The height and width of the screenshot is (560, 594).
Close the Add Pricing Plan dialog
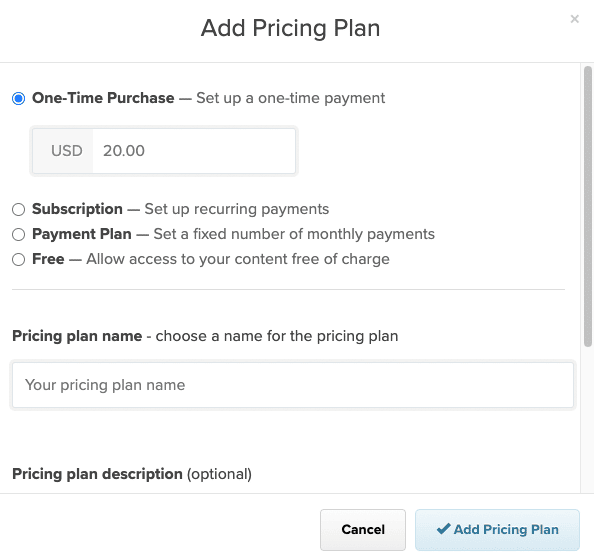coord(574,19)
